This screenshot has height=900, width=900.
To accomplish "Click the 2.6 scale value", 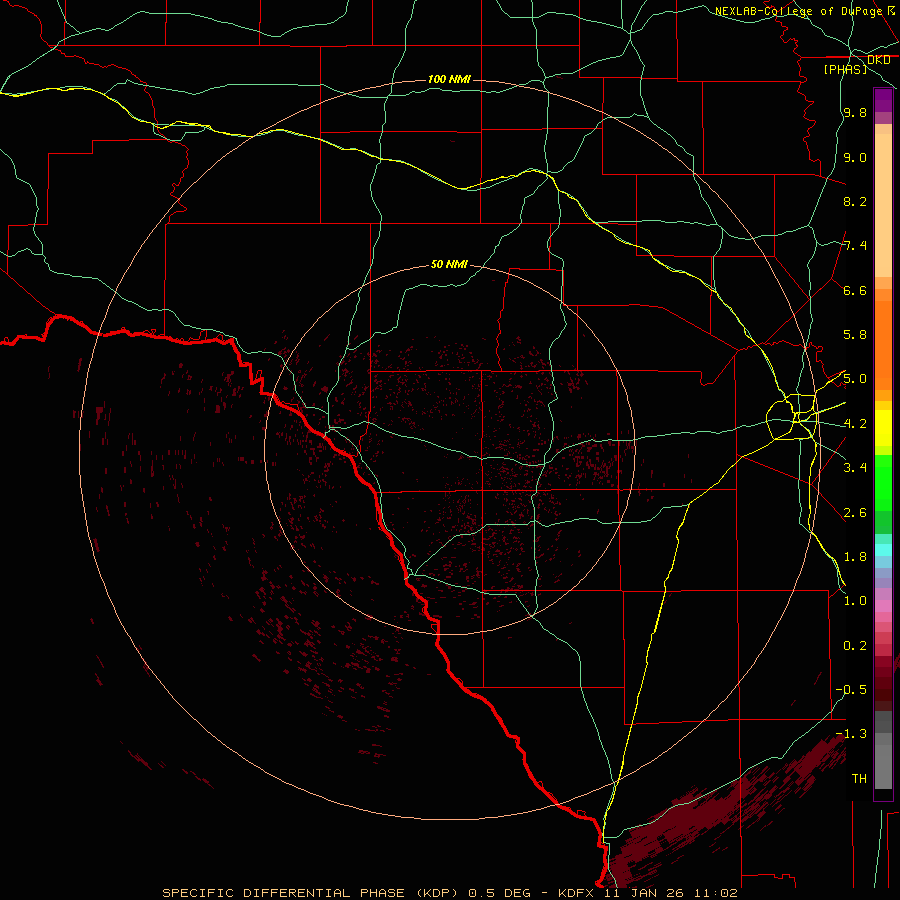I will [855, 513].
